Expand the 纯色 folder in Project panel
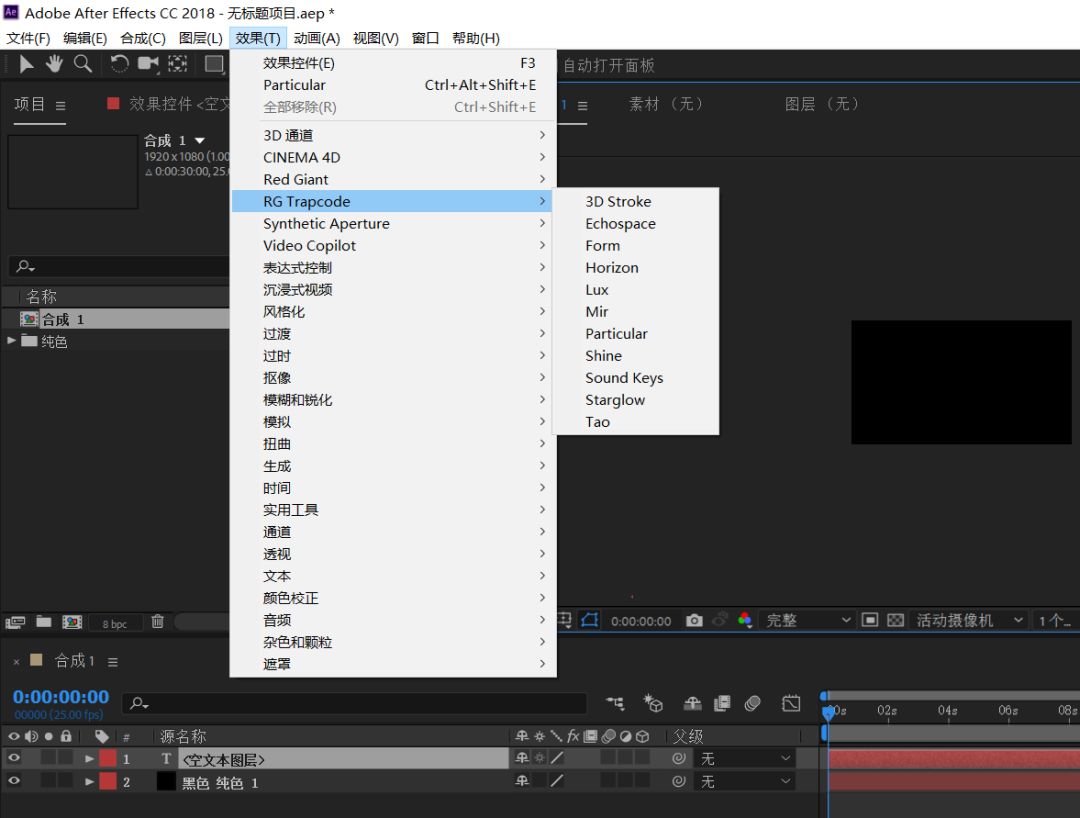The height and width of the screenshot is (818, 1080). (11, 340)
